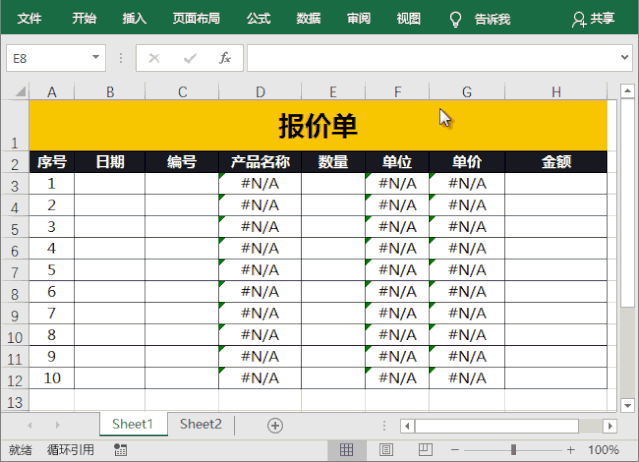639x462 pixels.
Task: Click the Cancel X icon in formula bar
Action: pyautogui.click(x=154, y=58)
